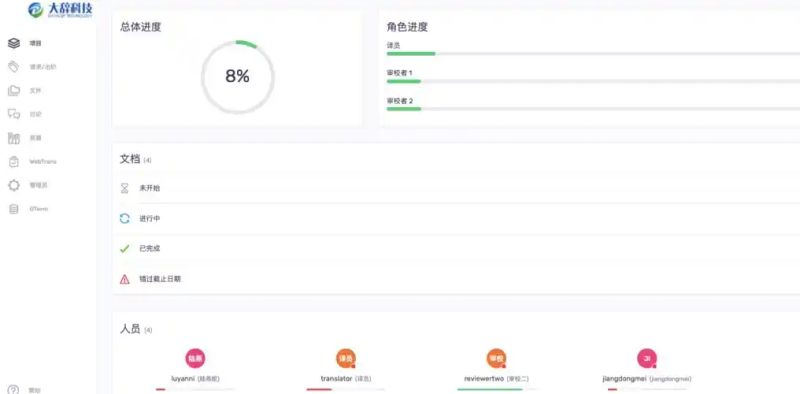
Task: Open the 进行中 documents row
Action: tap(456, 218)
